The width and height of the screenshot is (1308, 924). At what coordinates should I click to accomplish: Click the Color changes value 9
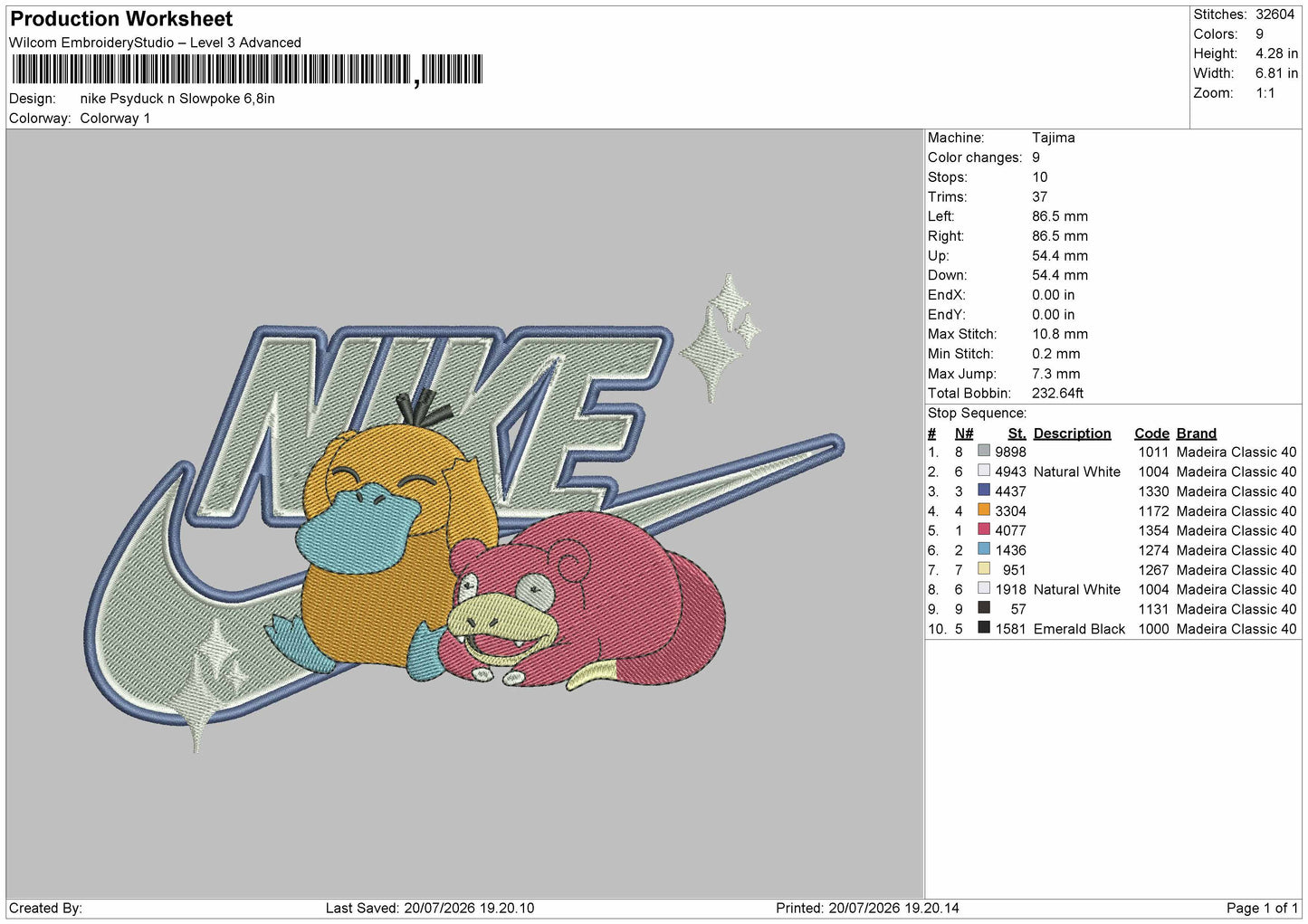pyautogui.click(x=1036, y=157)
